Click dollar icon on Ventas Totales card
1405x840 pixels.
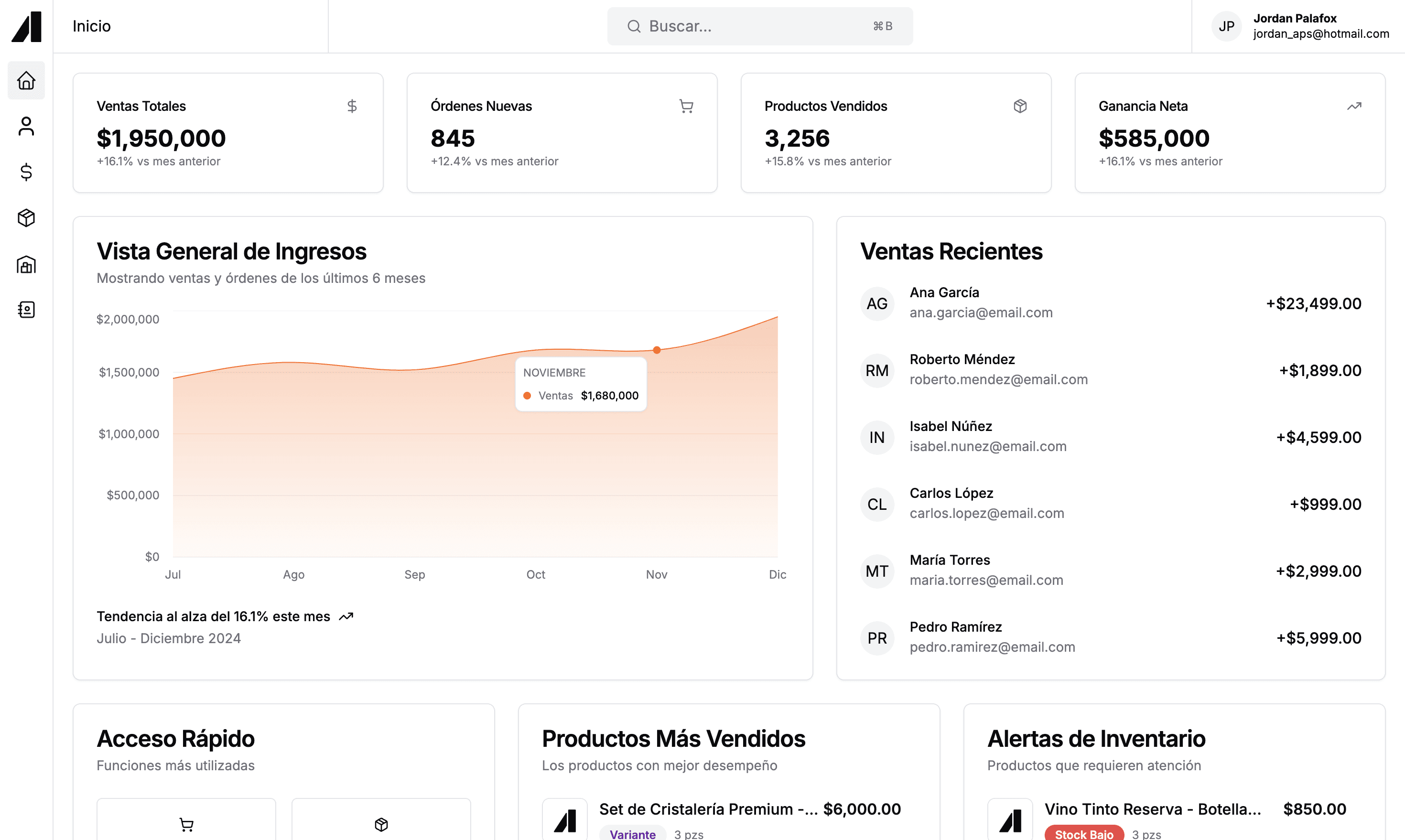click(x=352, y=106)
